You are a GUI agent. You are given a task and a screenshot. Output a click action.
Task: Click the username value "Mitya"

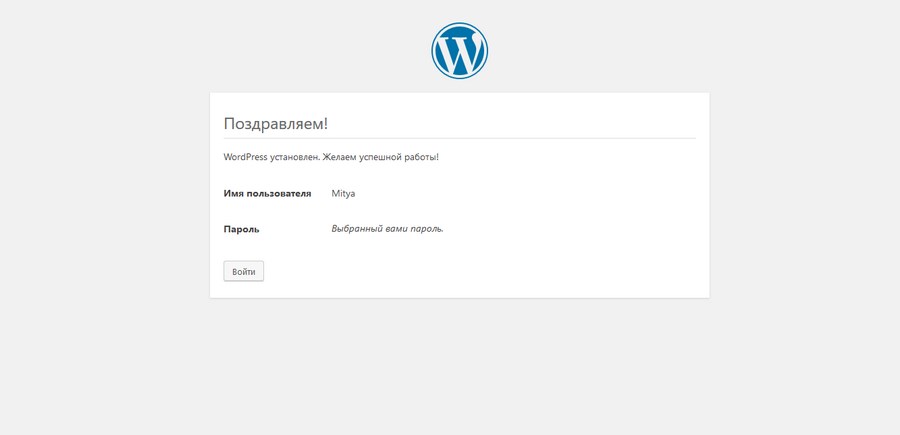[x=343, y=193]
